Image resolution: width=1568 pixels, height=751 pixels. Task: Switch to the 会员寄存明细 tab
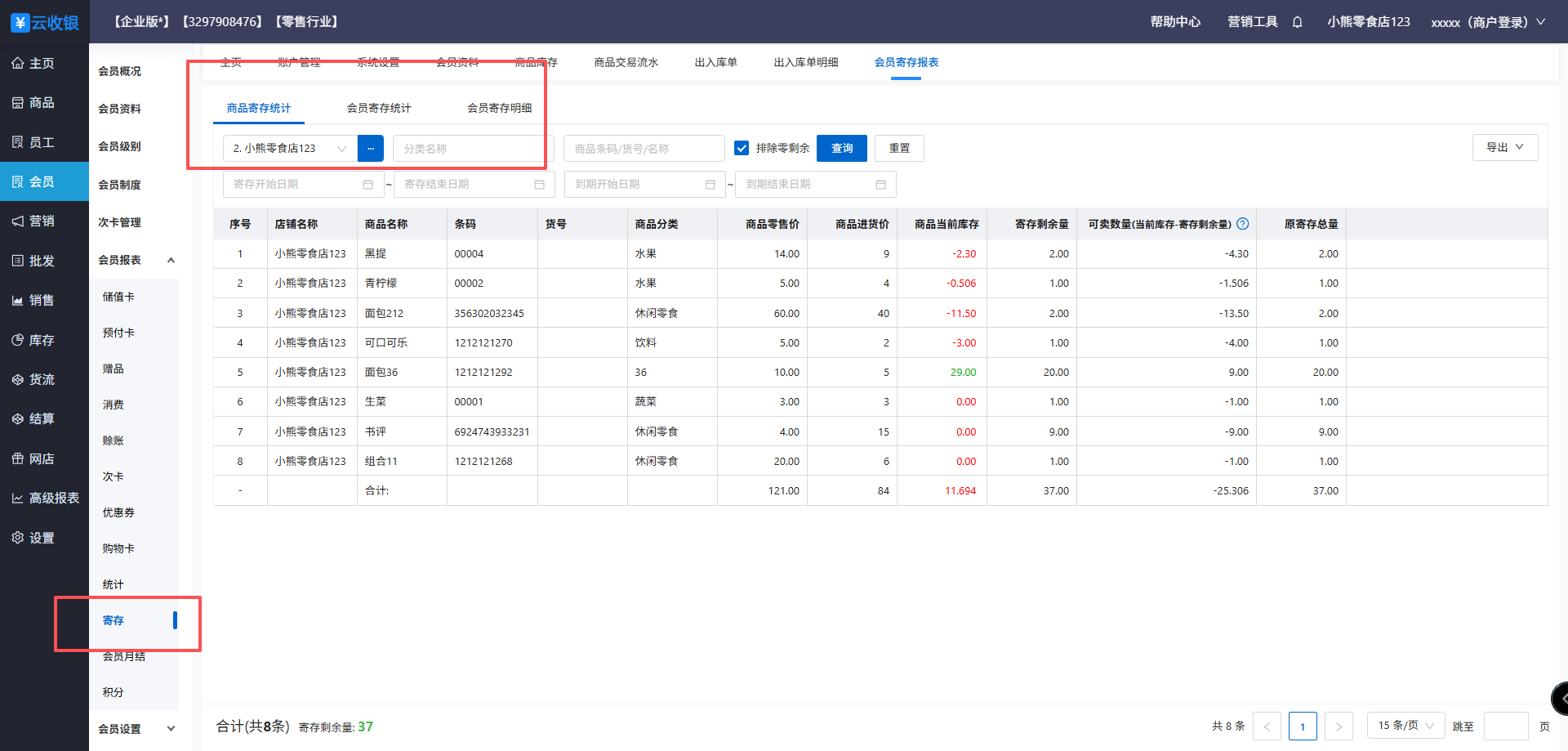coord(499,108)
